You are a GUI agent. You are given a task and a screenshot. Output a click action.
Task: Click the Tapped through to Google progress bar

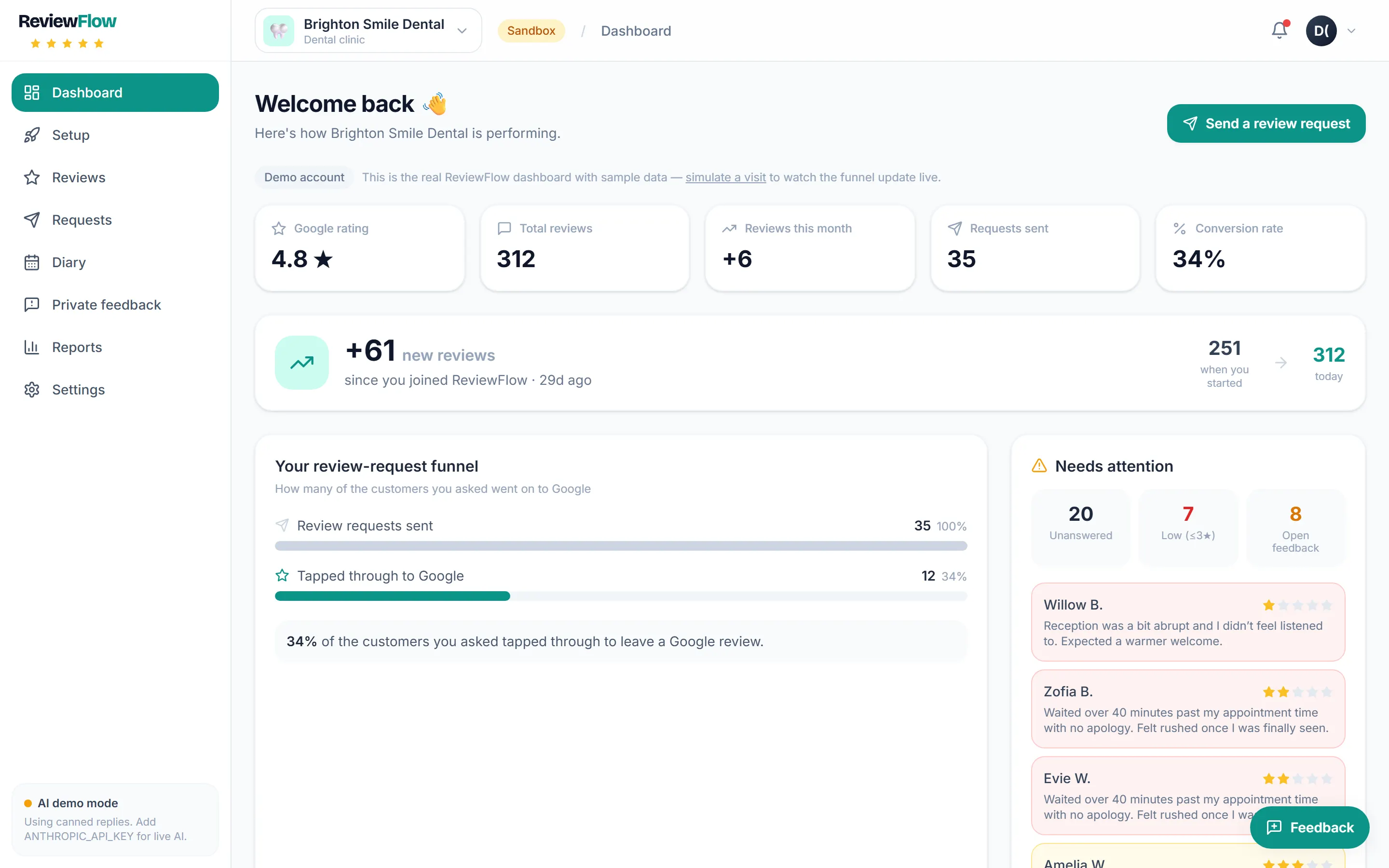coord(621,597)
